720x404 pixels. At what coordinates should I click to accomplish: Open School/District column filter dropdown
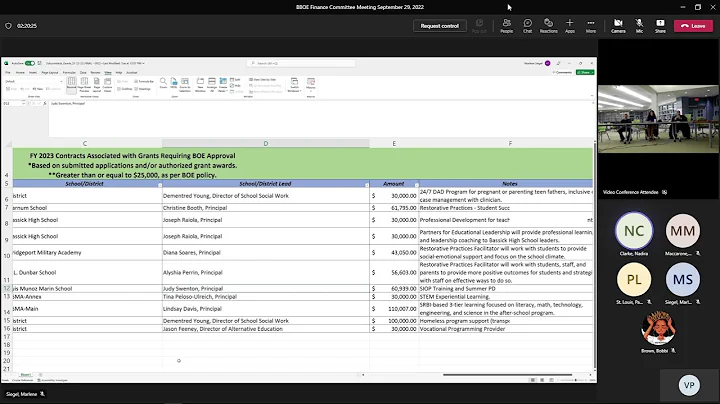[x=160, y=185]
